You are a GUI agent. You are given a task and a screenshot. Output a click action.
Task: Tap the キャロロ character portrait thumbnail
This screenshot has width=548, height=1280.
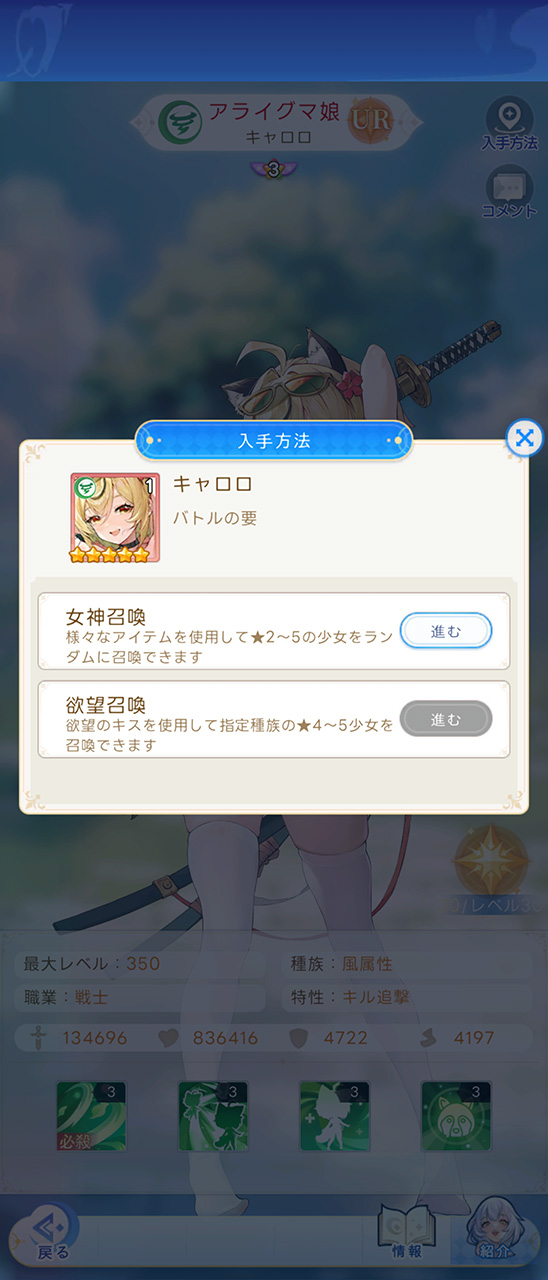[115, 518]
